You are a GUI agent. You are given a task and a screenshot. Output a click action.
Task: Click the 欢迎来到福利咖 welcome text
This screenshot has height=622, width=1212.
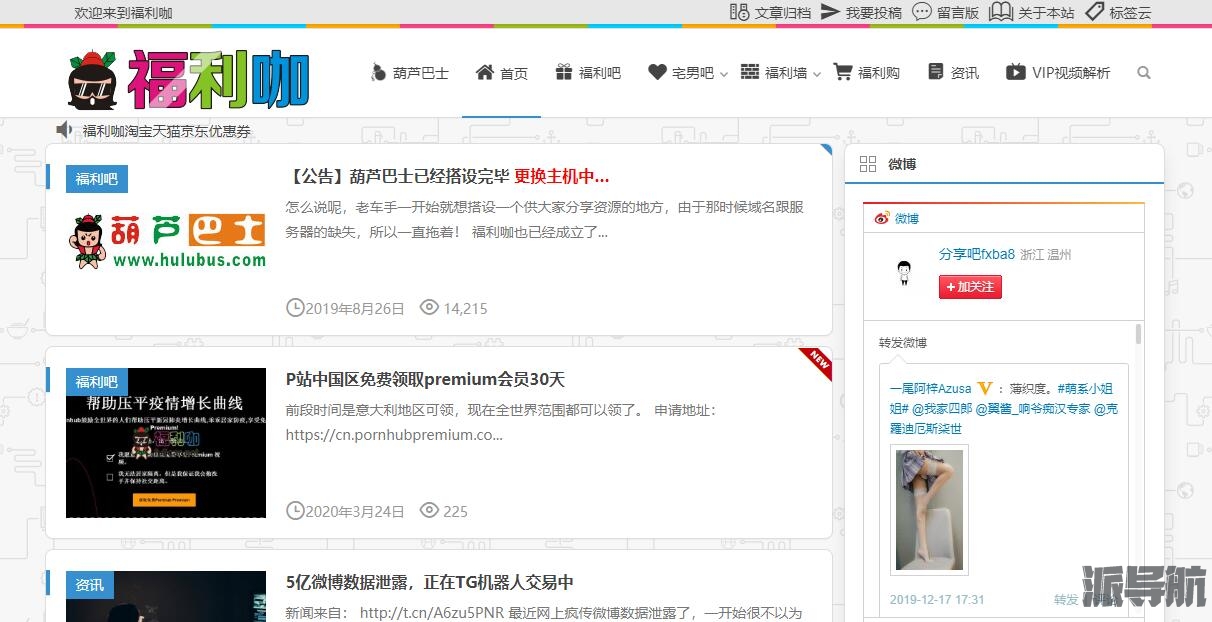click(x=123, y=13)
